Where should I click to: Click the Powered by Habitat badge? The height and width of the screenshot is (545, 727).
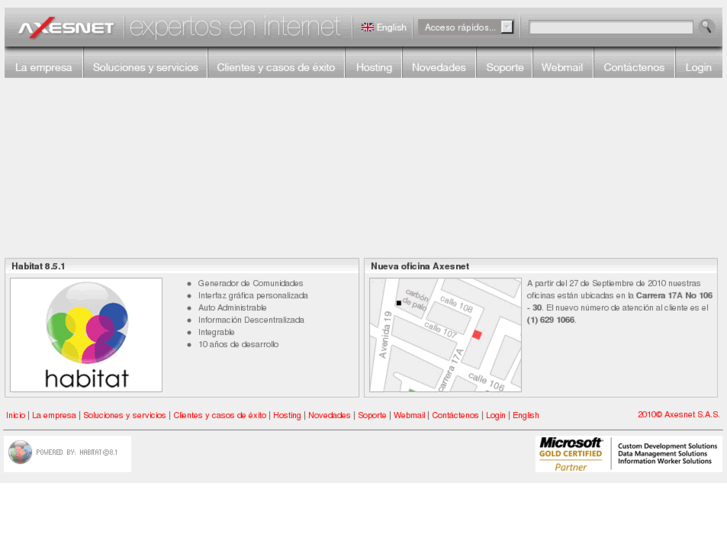click(68, 453)
